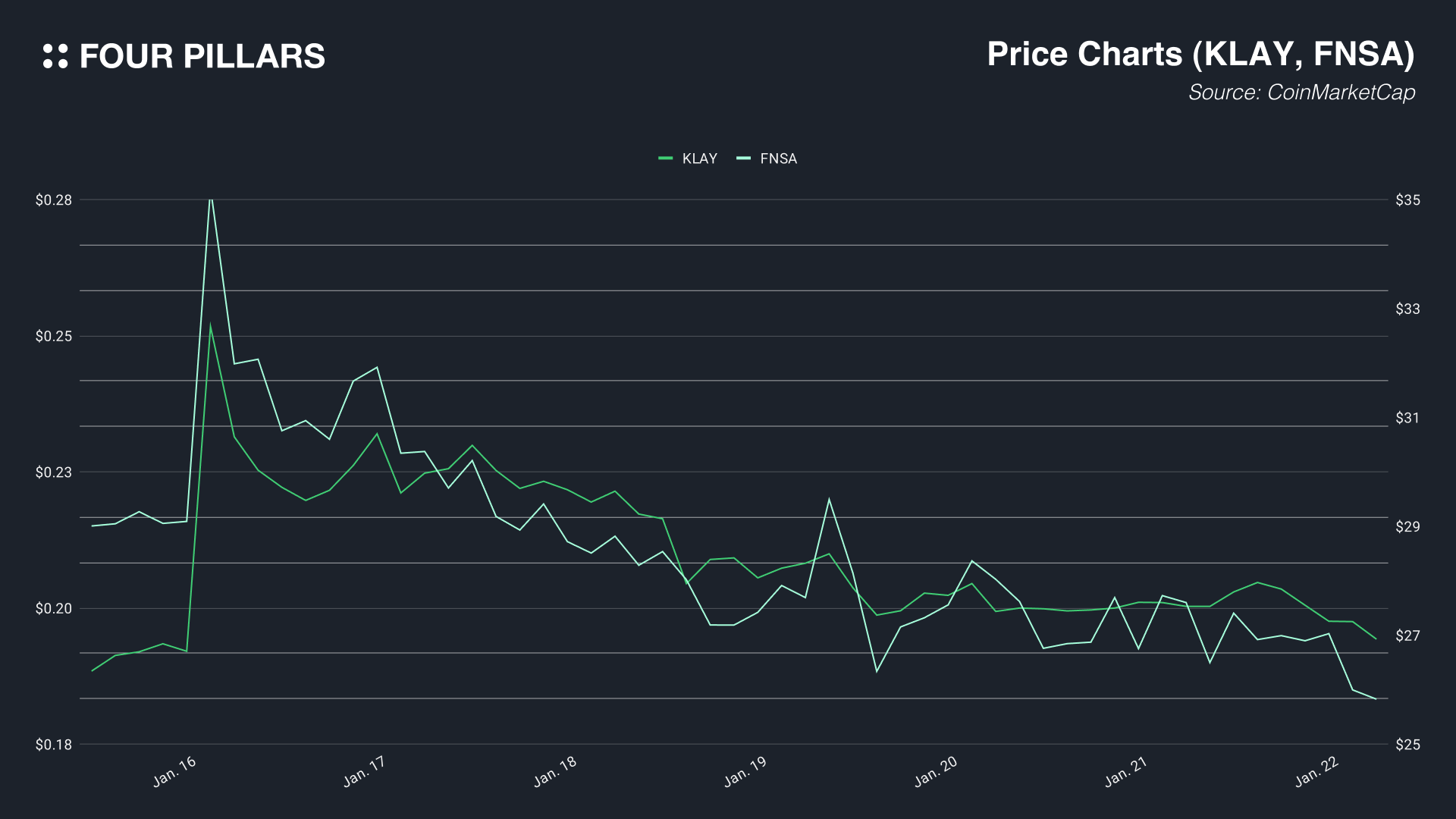Click the $25 right axis label
Image resolution: width=1456 pixels, height=819 pixels.
click(1407, 745)
